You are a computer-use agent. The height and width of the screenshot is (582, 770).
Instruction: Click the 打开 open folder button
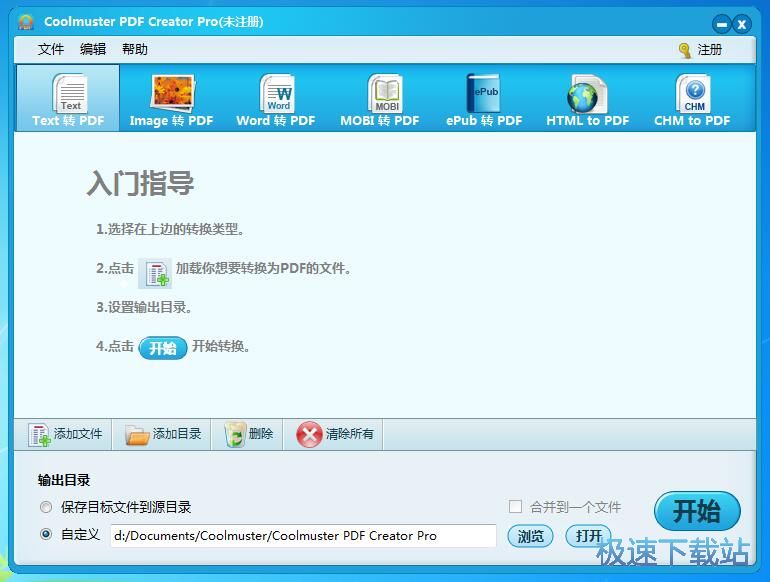point(588,536)
